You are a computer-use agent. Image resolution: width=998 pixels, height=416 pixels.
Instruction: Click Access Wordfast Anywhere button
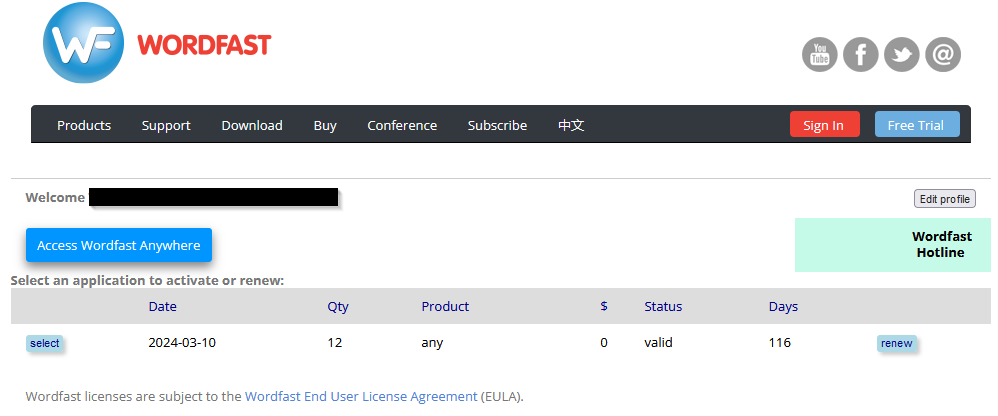pos(118,245)
